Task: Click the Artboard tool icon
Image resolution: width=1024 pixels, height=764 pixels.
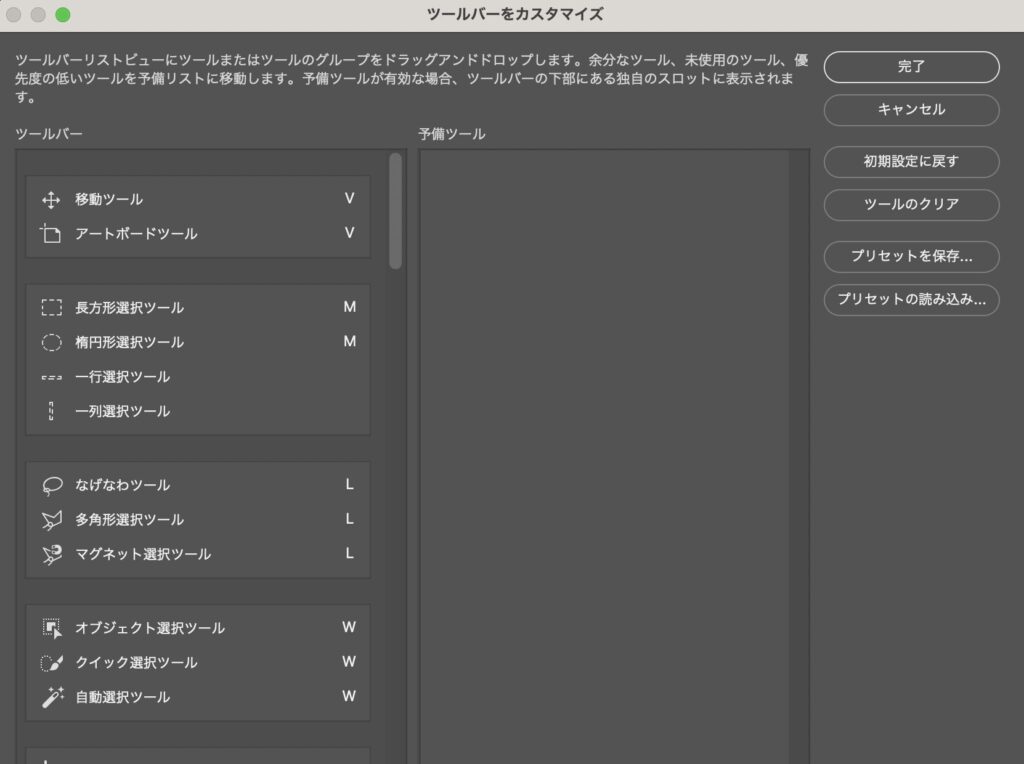Action: 51,234
